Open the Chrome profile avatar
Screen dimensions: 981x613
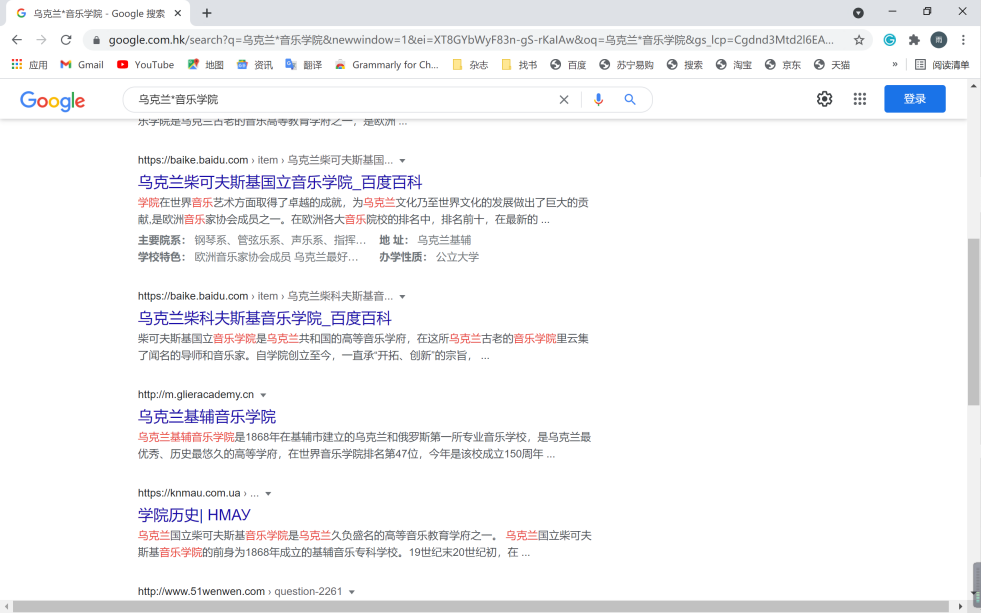tap(938, 39)
